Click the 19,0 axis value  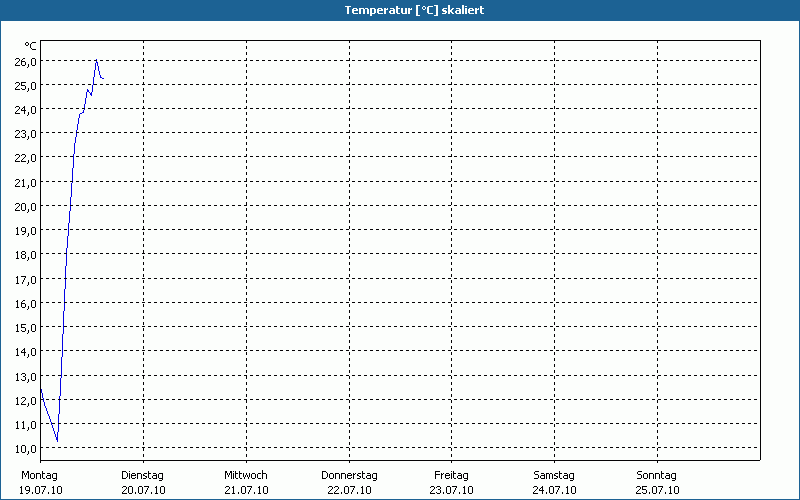tap(26, 231)
